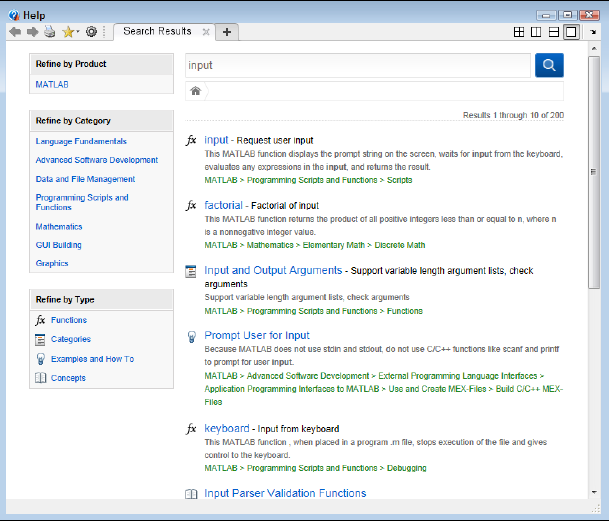Filter by Advanced Software Development

coord(97,160)
